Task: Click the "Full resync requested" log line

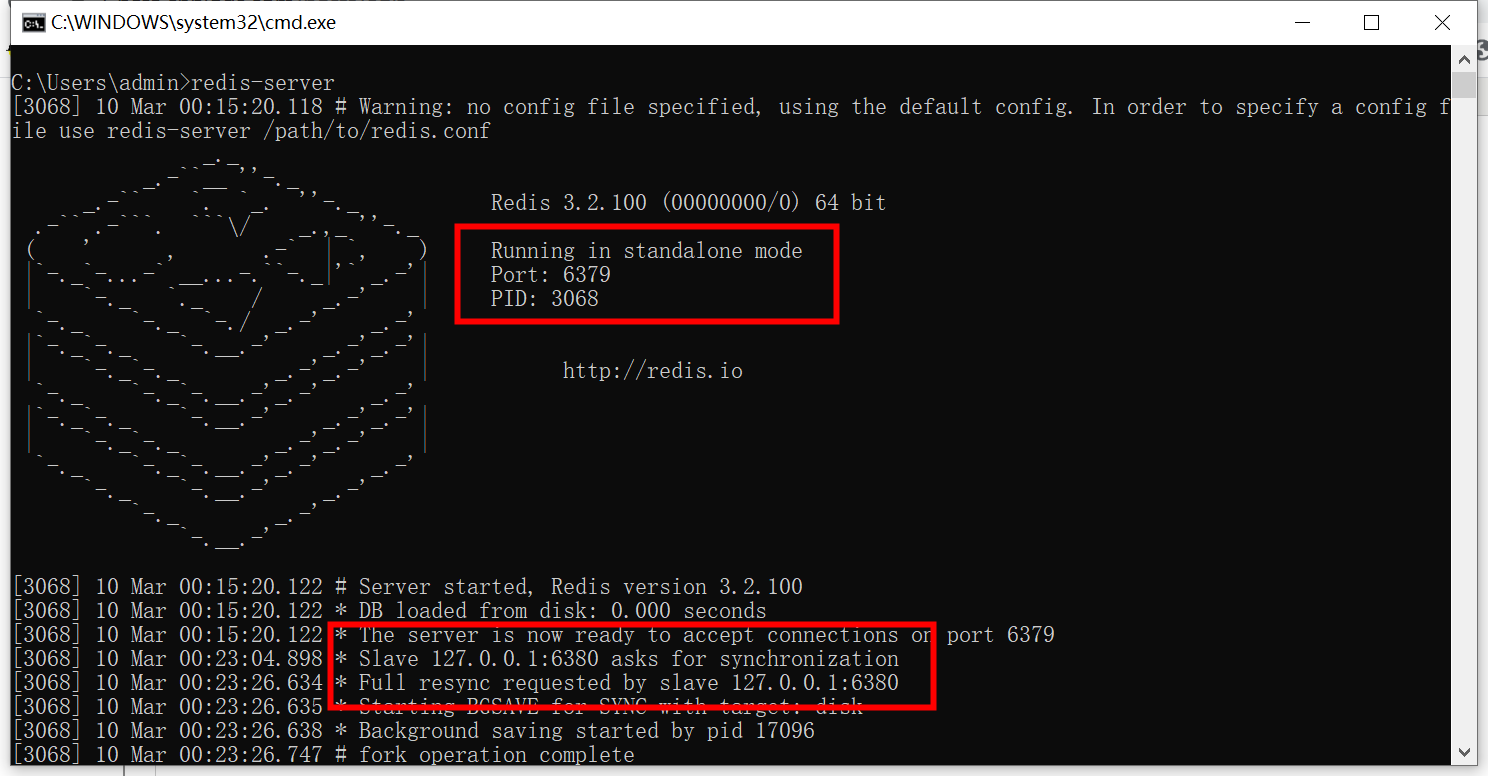Action: tap(628, 683)
